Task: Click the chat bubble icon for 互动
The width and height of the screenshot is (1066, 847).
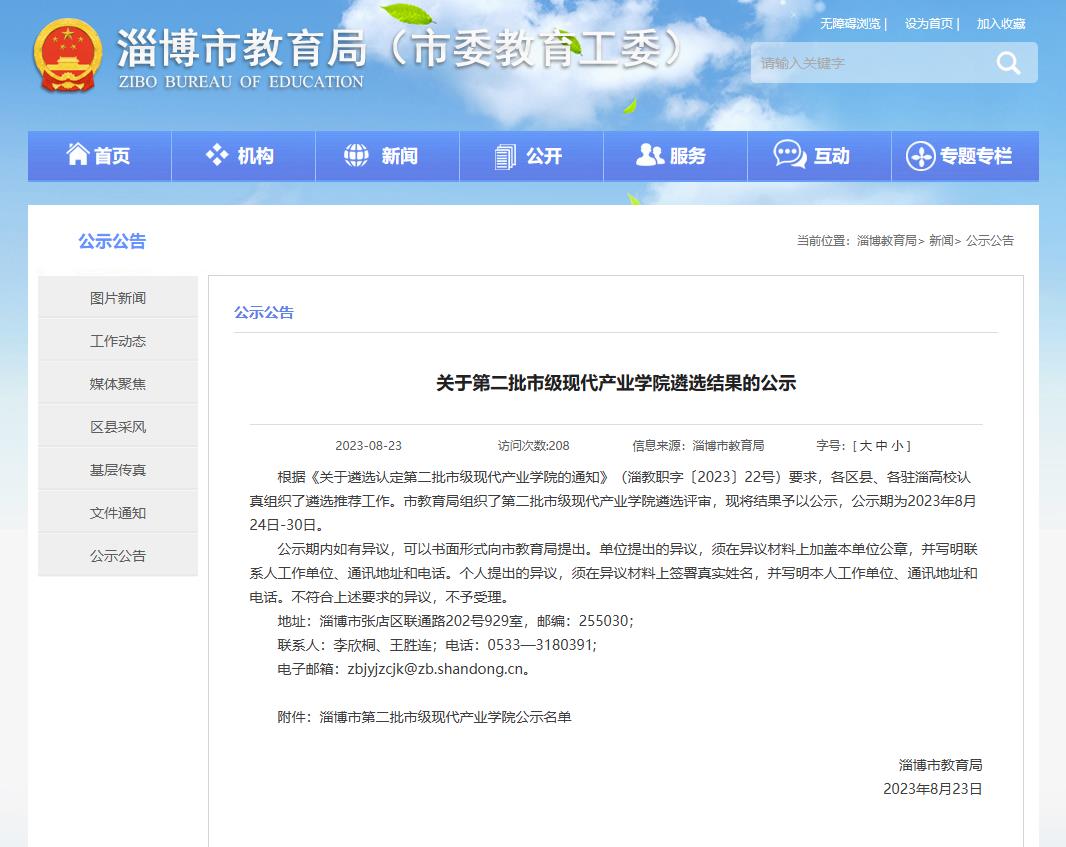Action: click(790, 155)
